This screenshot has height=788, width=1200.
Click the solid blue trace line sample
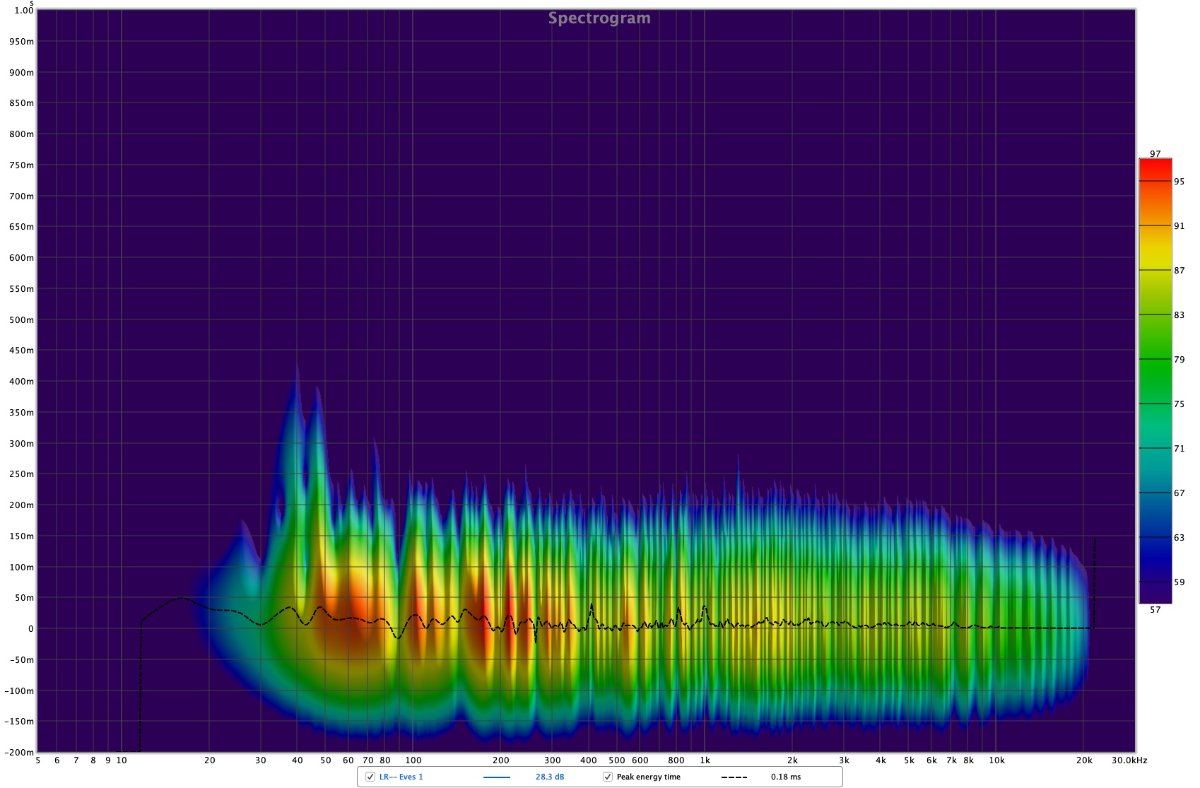click(x=496, y=776)
